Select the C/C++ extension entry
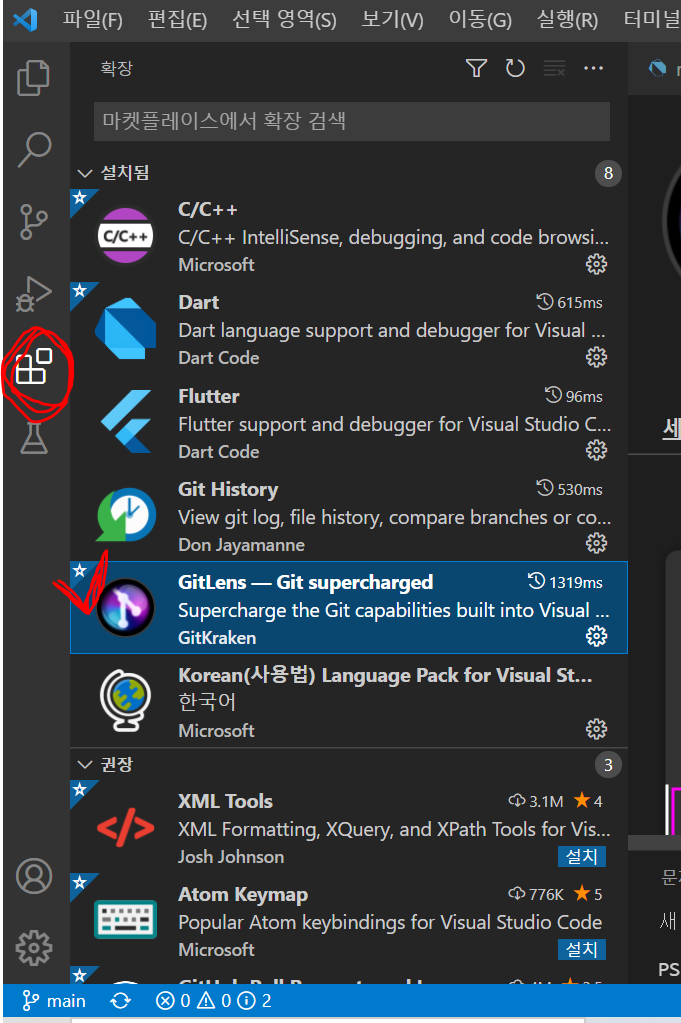This screenshot has width=681, height=1023. (349, 236)
